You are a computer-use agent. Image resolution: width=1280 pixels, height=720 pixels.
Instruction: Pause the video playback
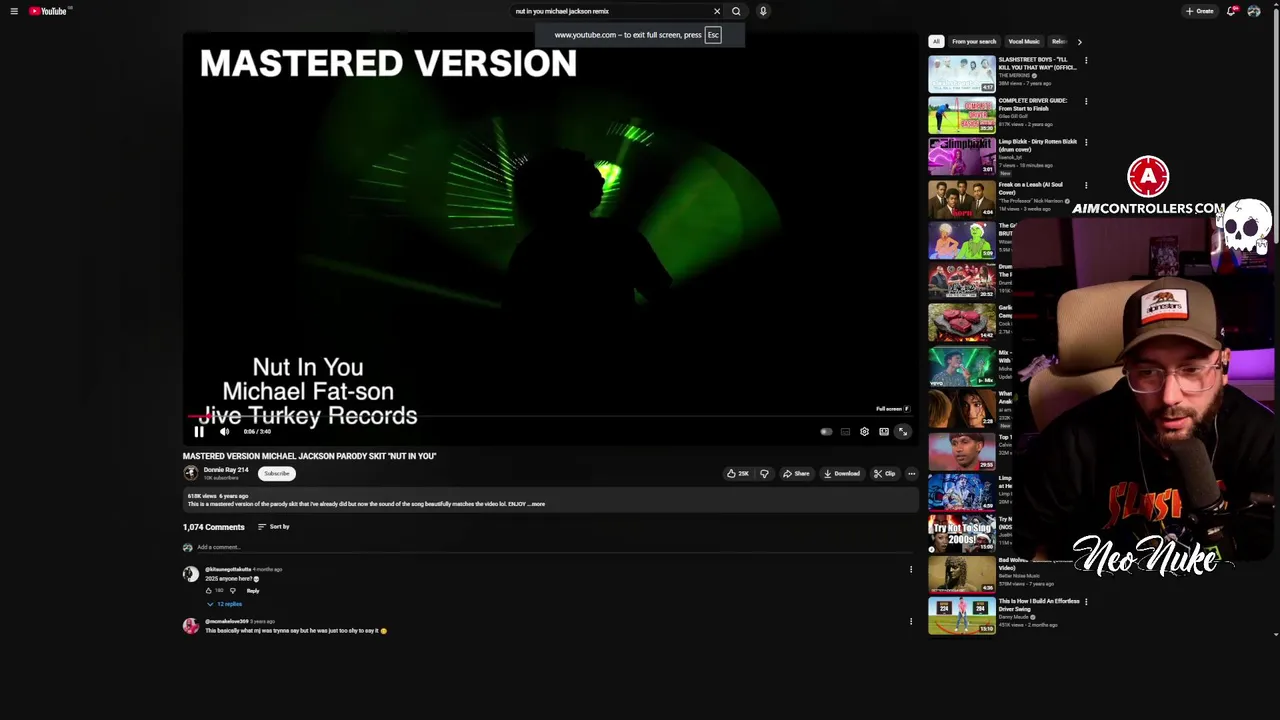point(199,432)
